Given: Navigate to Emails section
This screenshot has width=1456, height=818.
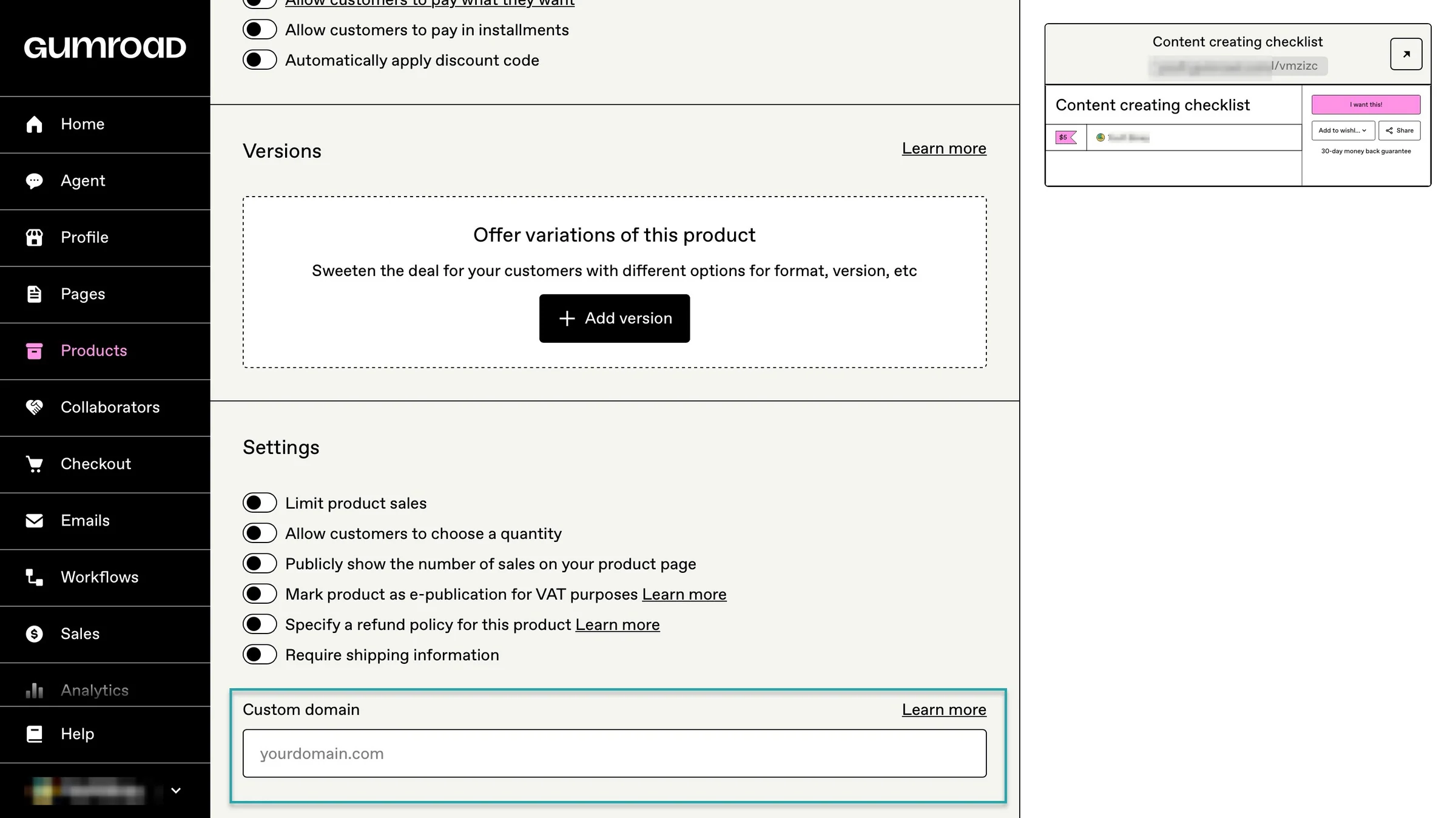Looking at the screenshot, I should (x=105, y=521).
